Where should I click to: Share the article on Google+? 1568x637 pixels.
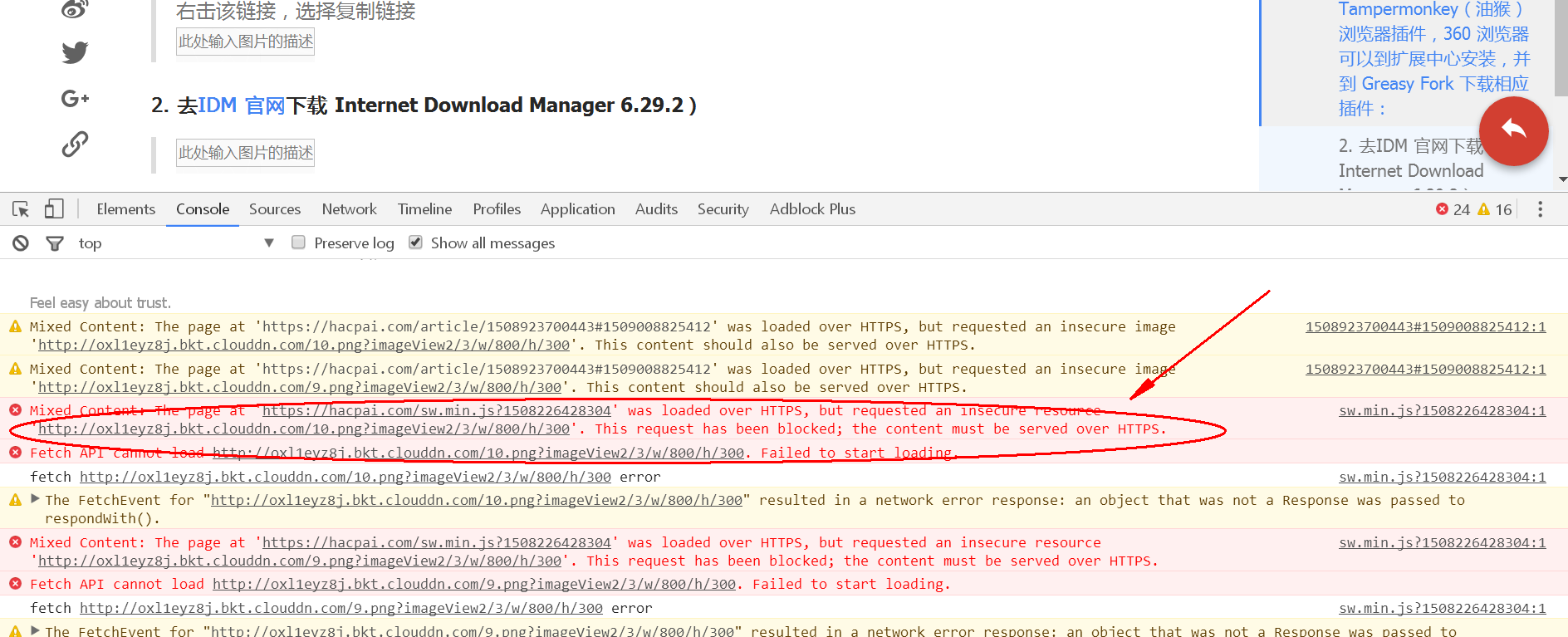click(75, 99)
